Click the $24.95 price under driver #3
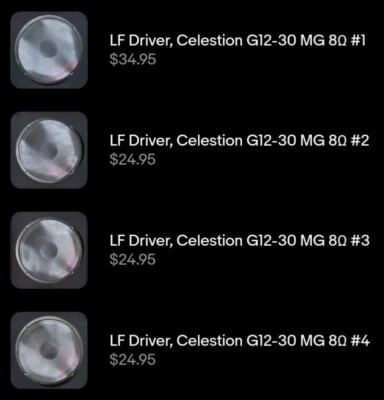 pyautogui.click(x=133, y=260)
